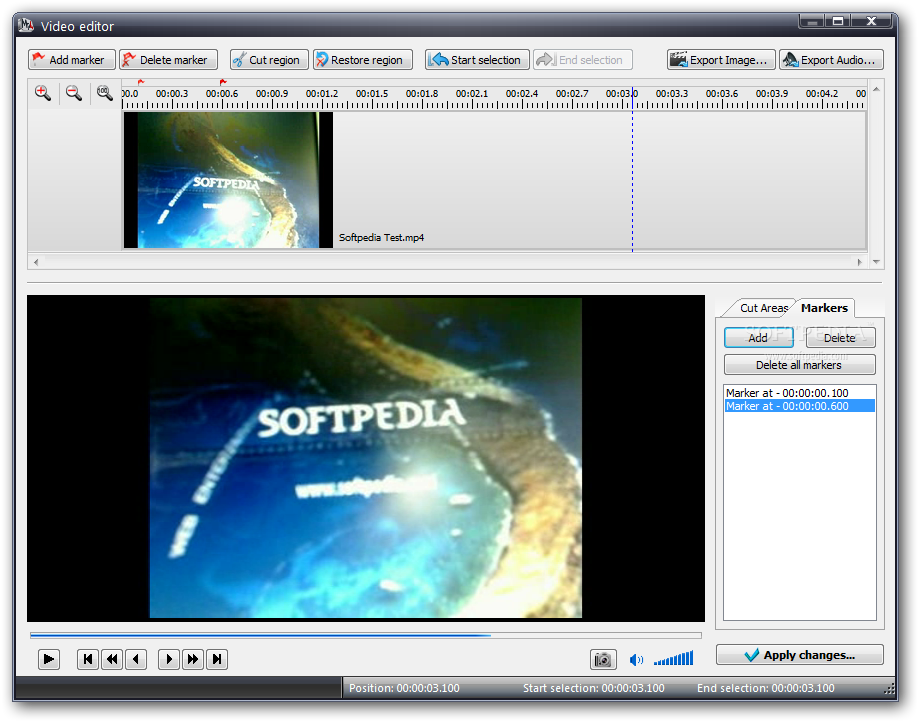Click the Start selection button
Screen dimensions: 919x722
point(476,60)
